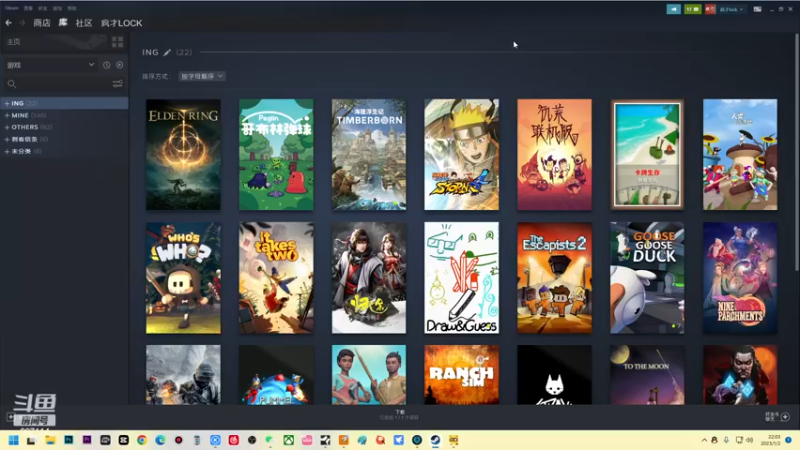Screen dimensions: 800x450
Task: Open friends and chat plus icon
Action: (785, 417)
